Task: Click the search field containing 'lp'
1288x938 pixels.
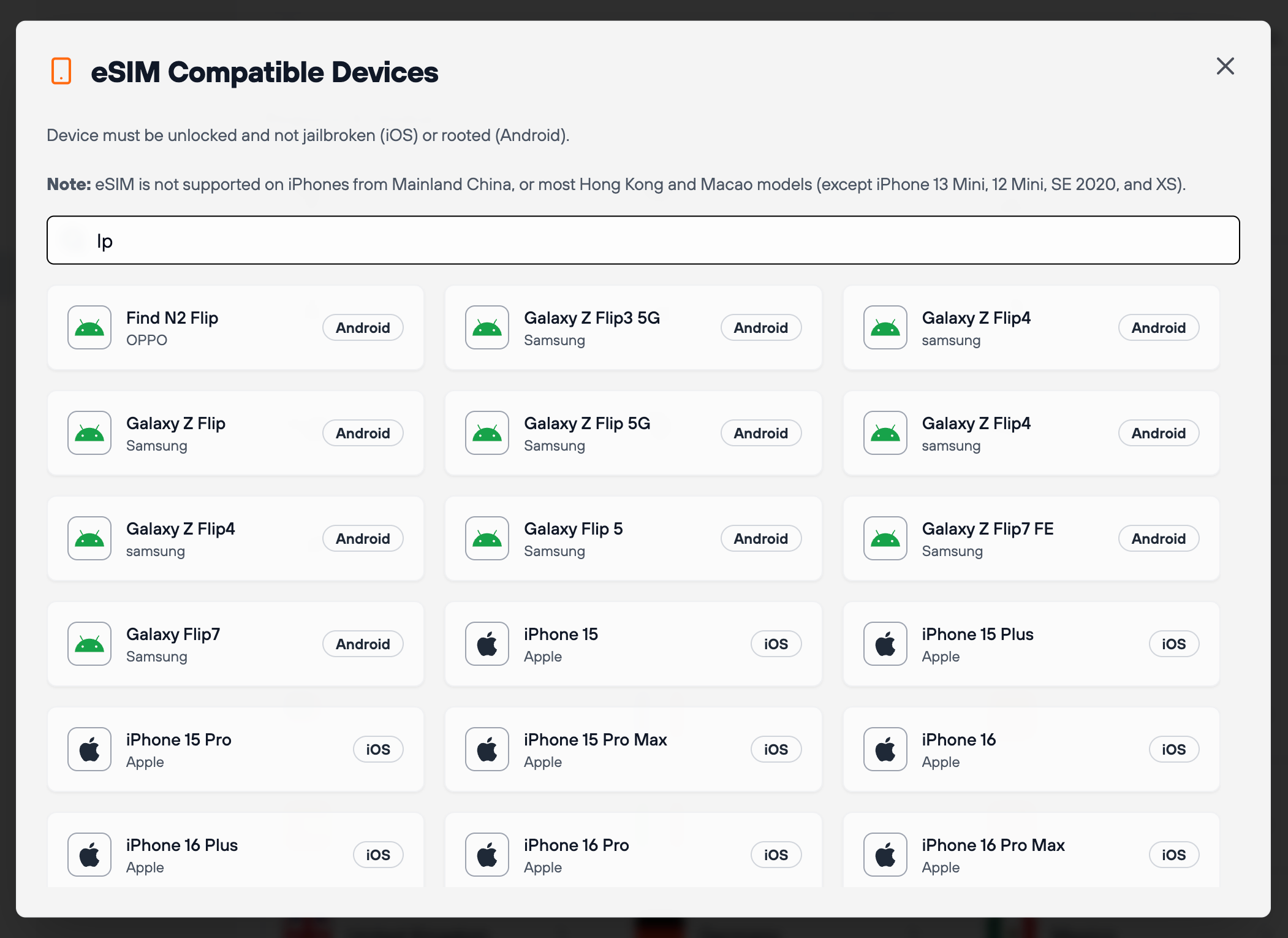Action: point(643,240)
